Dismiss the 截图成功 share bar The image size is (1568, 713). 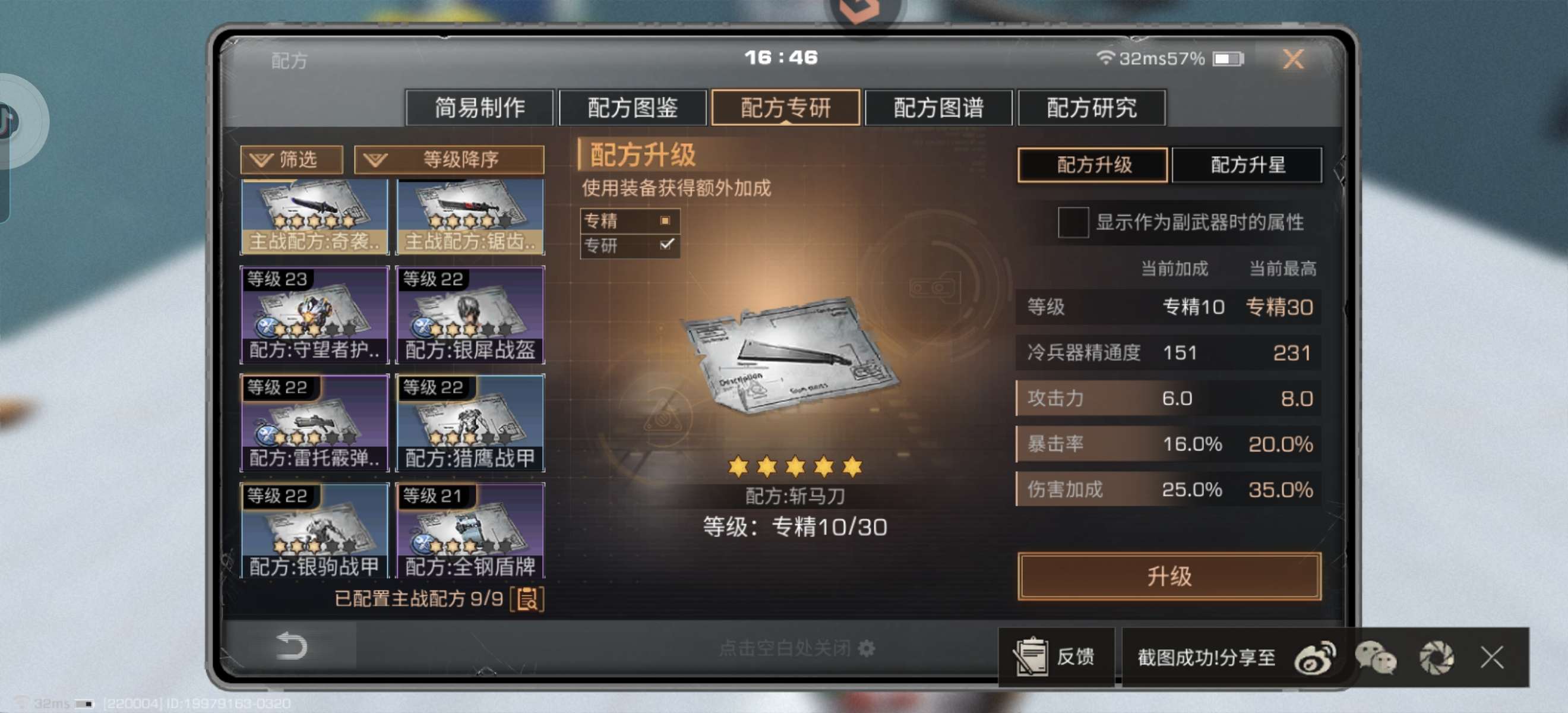tap(1492, 658)
